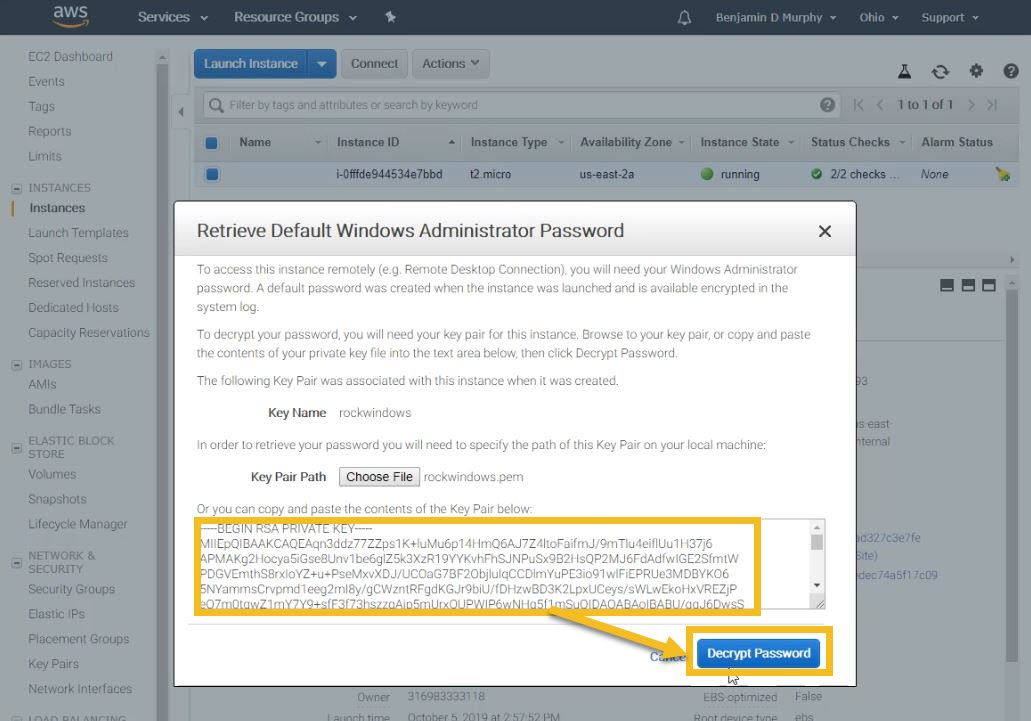Click the experiments flask icon
Image resolution: width=1031 pixels, height=721 pixels.
(905, 71)
